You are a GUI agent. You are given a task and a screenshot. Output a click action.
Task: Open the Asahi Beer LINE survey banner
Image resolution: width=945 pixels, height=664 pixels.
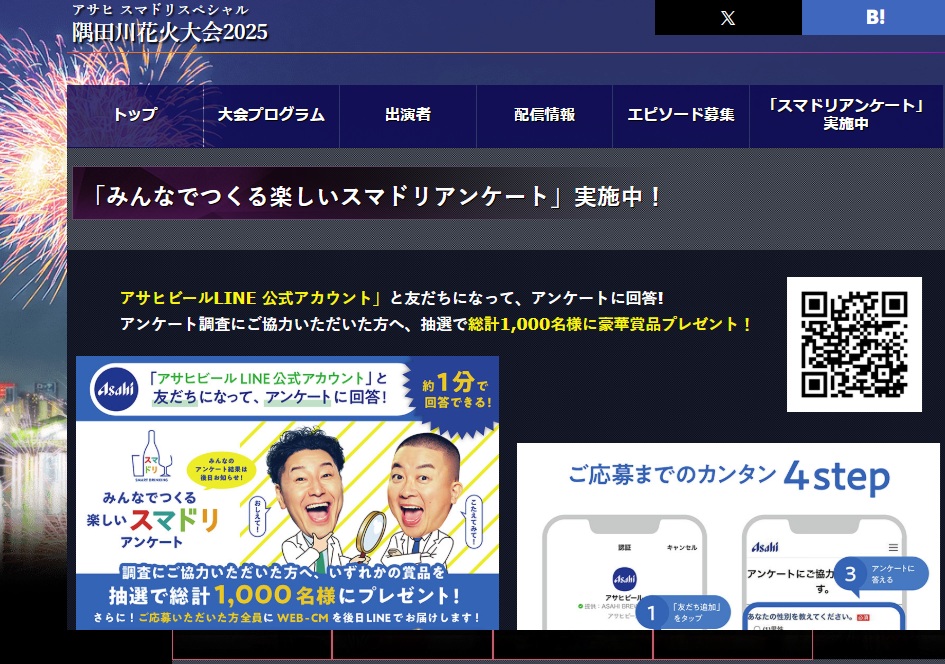tap(287, 493)
